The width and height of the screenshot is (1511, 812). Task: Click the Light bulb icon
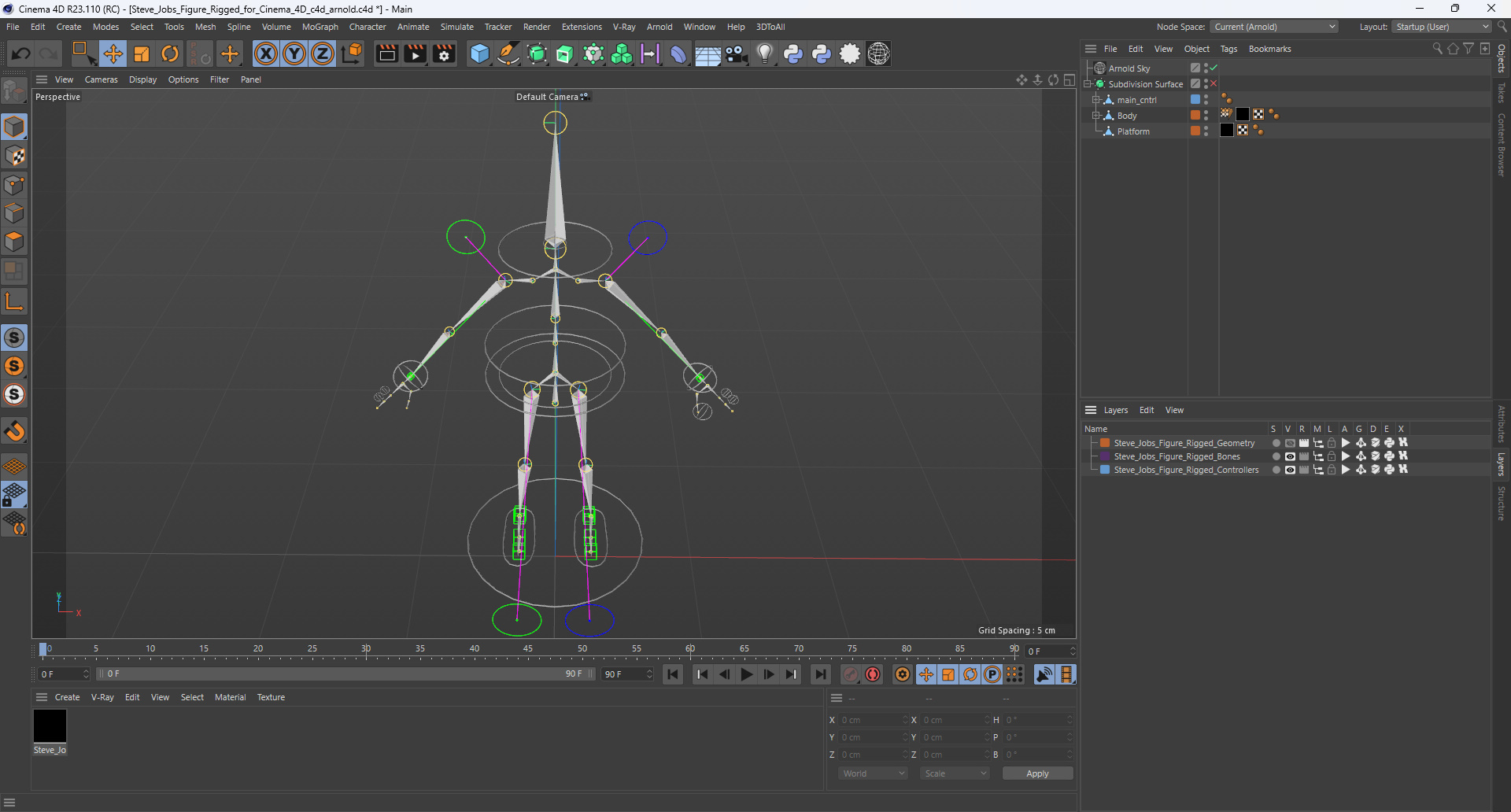[764, 54]
